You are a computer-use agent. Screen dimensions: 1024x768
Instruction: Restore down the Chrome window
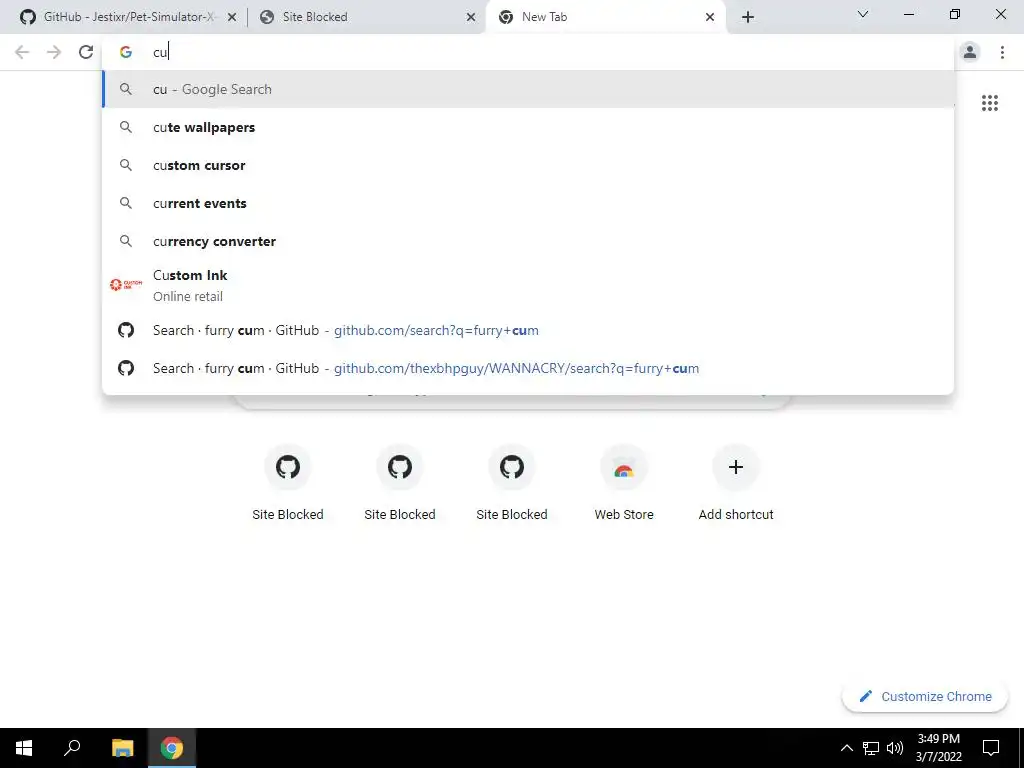point(955,14)
